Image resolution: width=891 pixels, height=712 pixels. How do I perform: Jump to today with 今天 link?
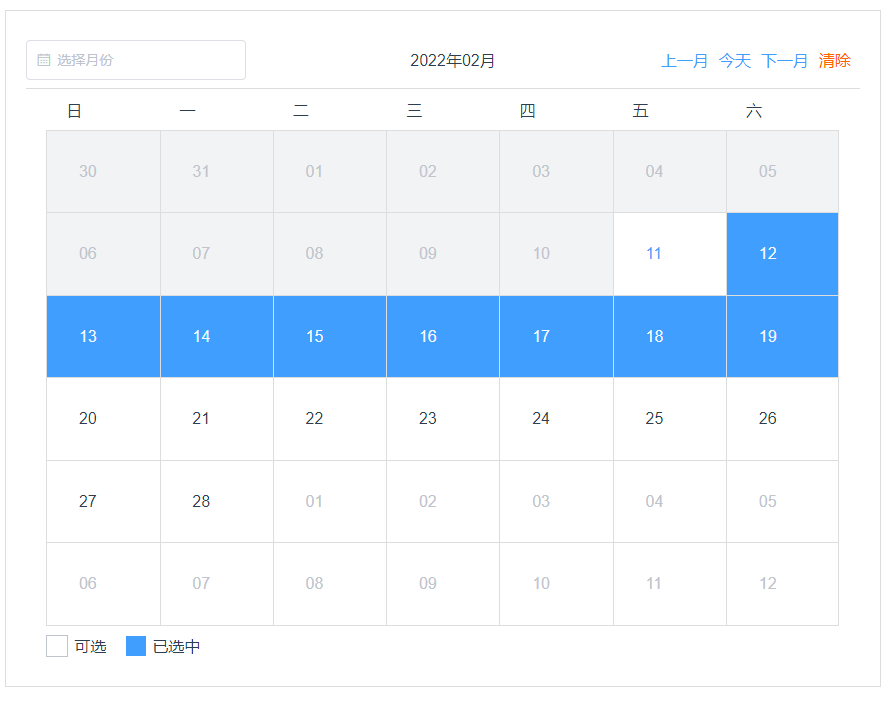pos(734,61)
